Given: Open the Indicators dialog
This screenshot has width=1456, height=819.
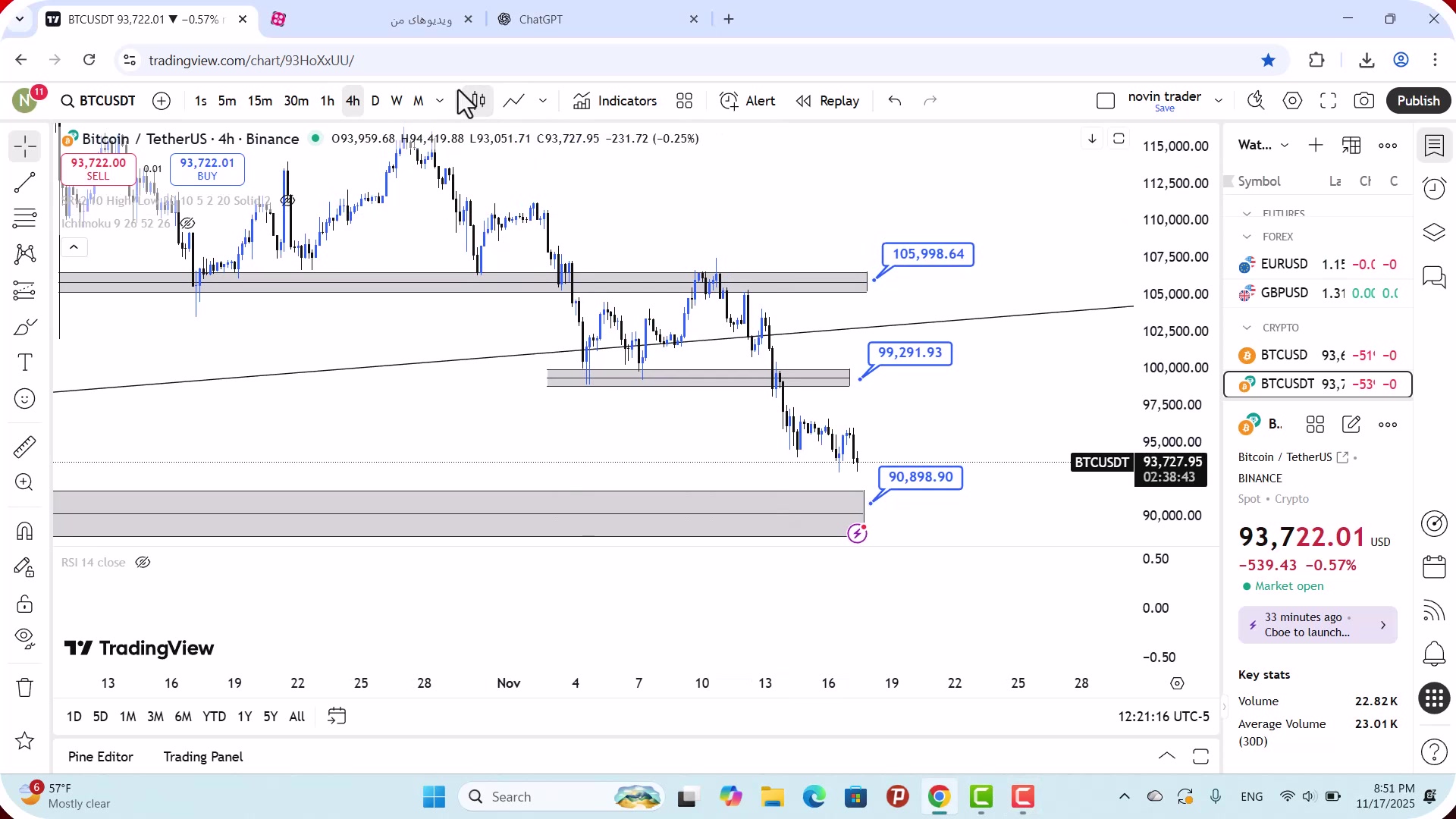Looking at the screenshot, I should pos(615,101).
